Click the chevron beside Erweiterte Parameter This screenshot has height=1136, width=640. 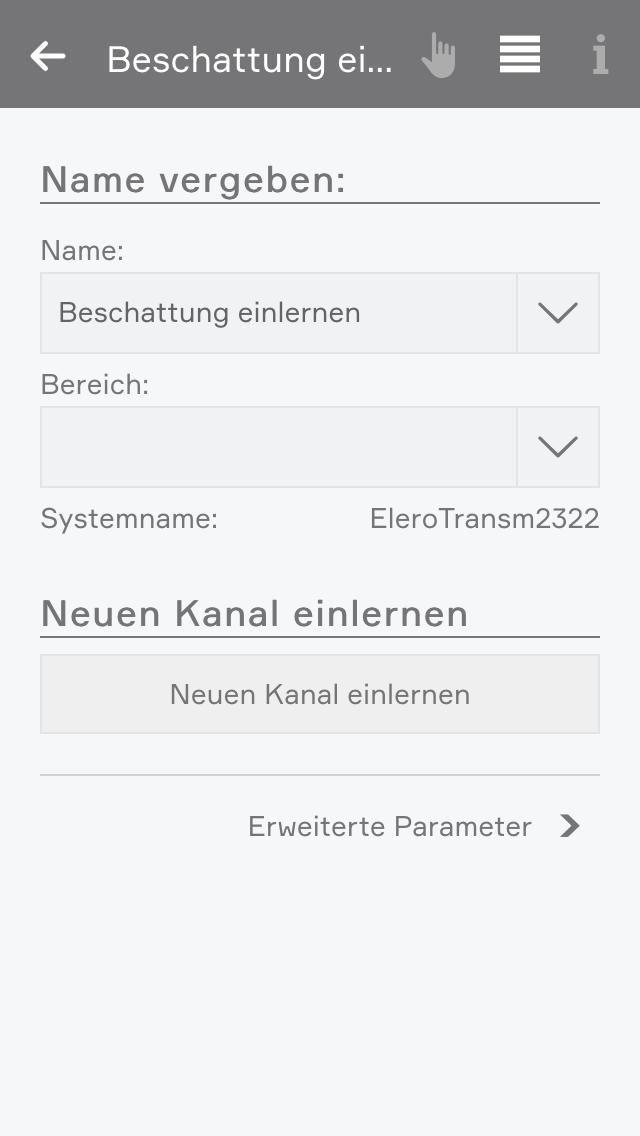click(x=570, y=826)
